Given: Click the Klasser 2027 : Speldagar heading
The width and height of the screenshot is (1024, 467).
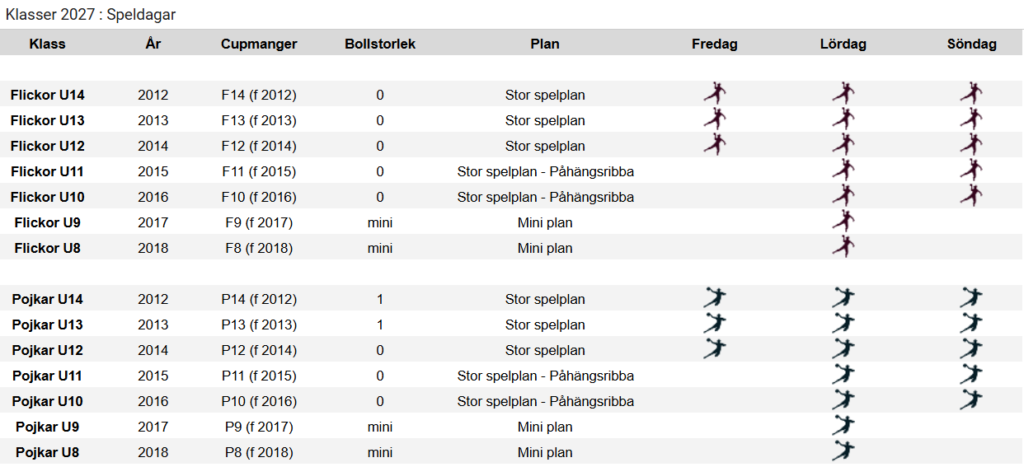Looking at the screenshot, I should tap(90, 15).
